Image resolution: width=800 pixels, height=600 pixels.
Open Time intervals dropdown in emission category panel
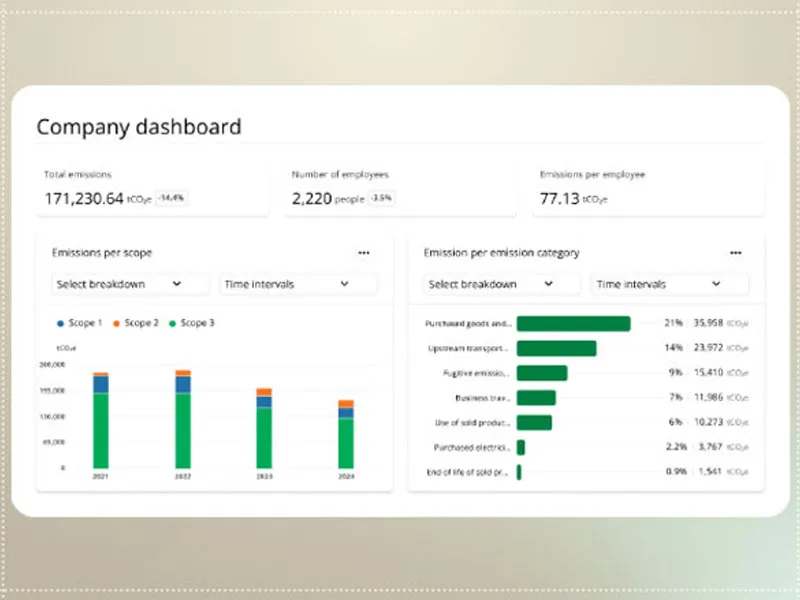[670, 284]
